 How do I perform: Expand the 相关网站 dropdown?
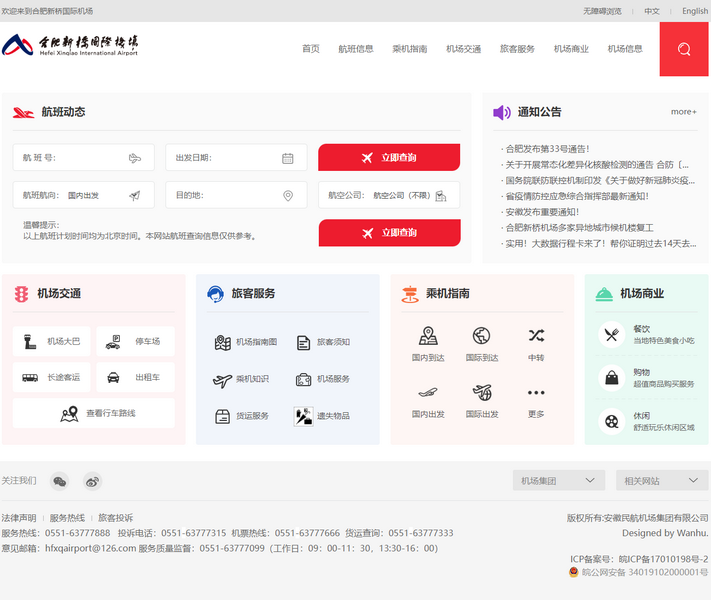pyautogui.click(x=661, y=481)
